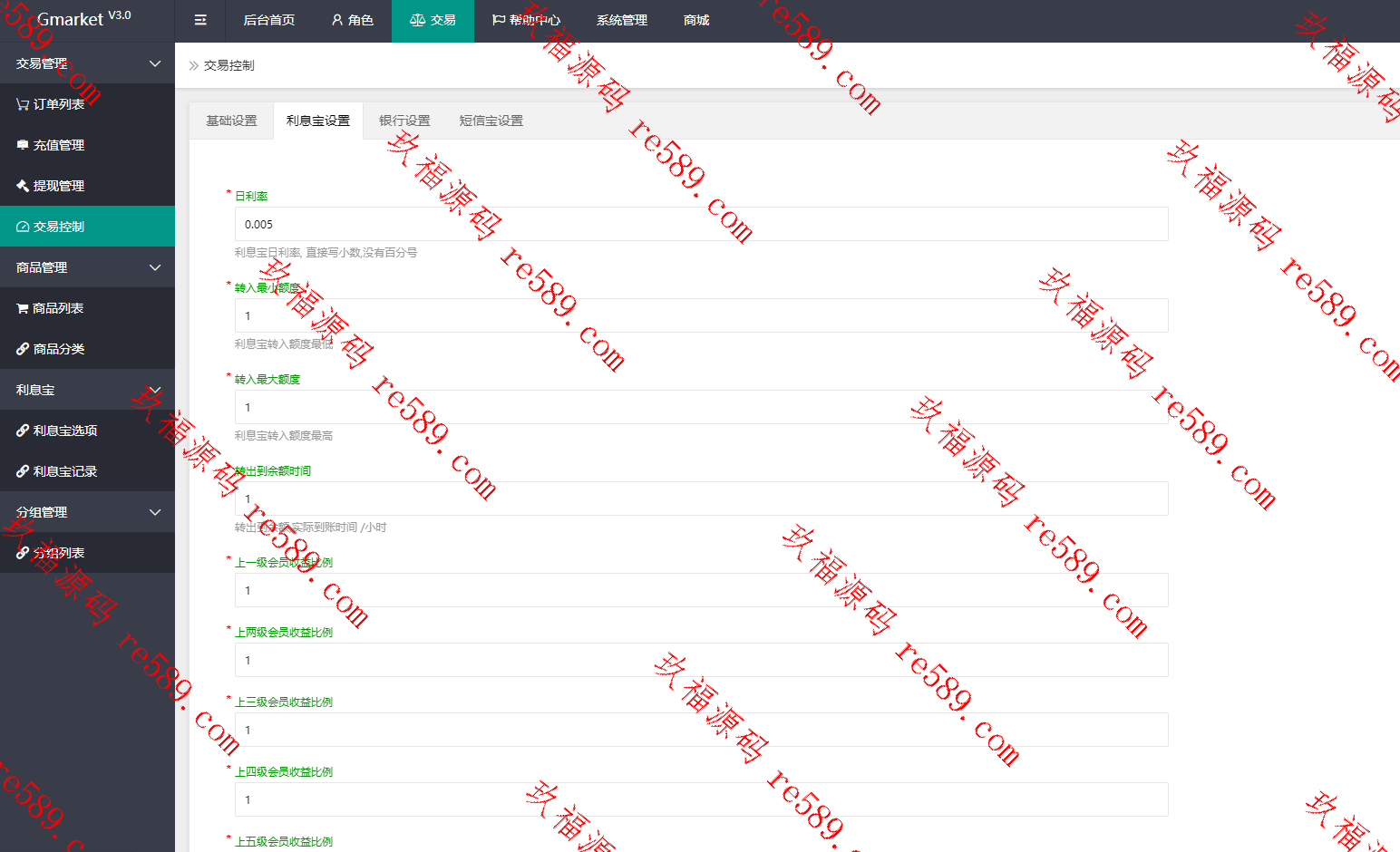1400x852 pixels.
Task: Click the link icon beside 利息宝记录
Action: (23, 471)
